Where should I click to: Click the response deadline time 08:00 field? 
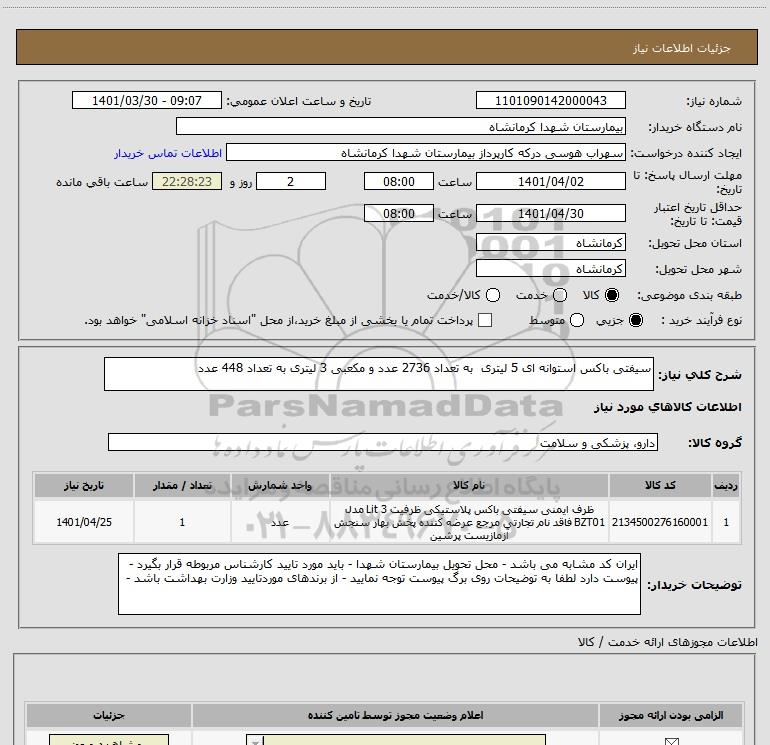click(x=399, y=181)
